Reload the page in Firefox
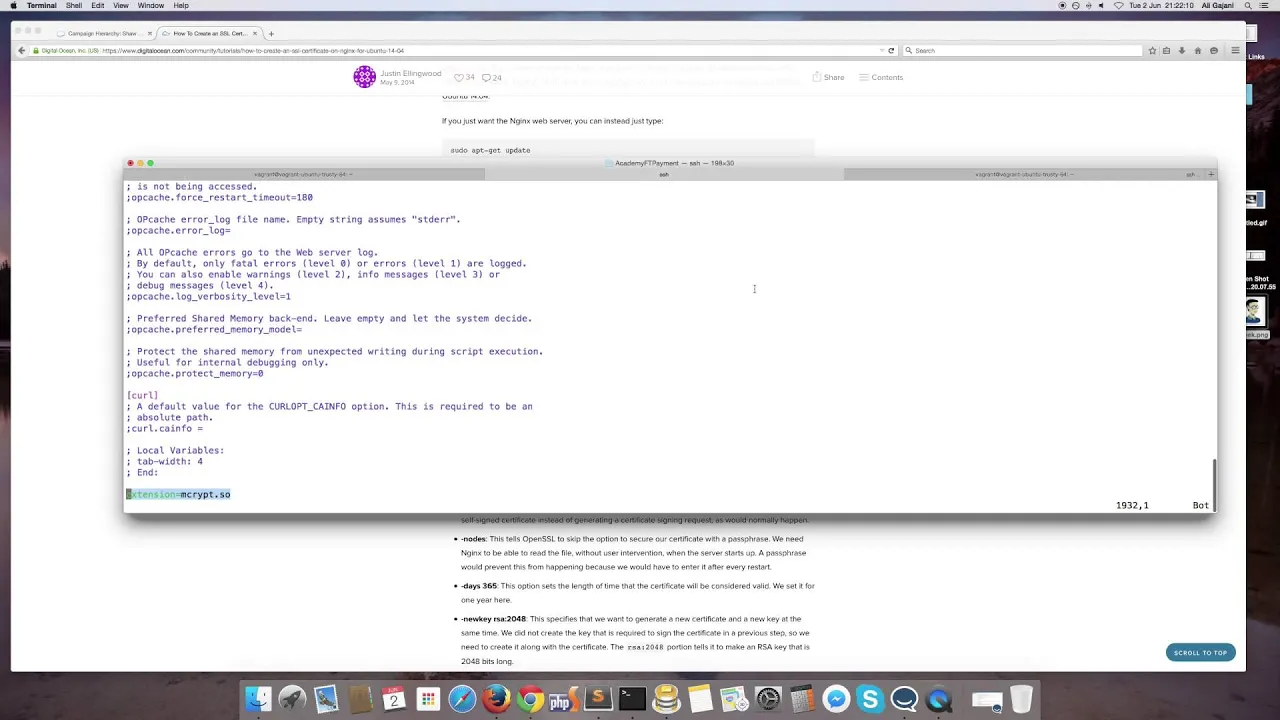 point(891,50)
